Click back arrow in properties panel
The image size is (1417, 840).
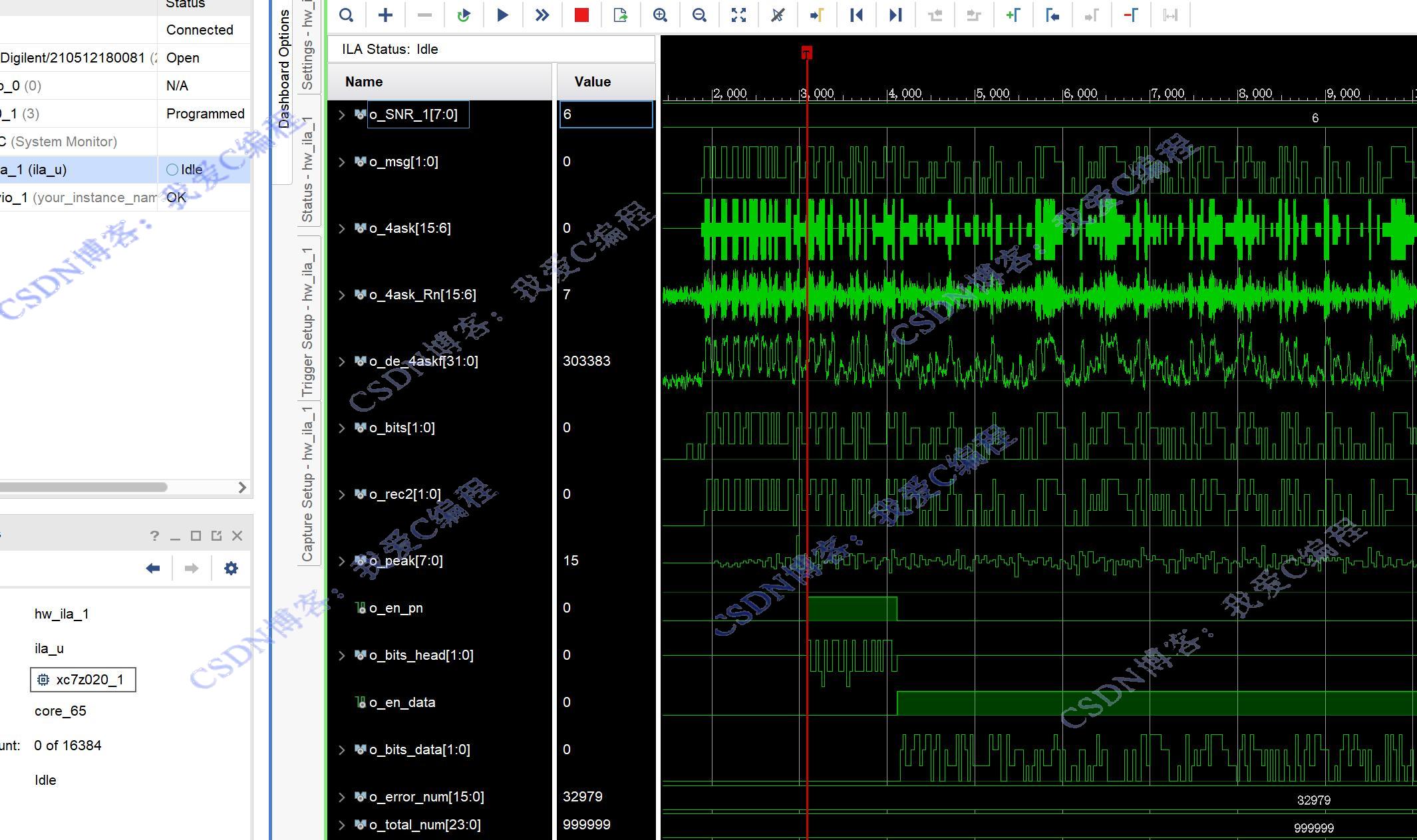click(153, 568)
